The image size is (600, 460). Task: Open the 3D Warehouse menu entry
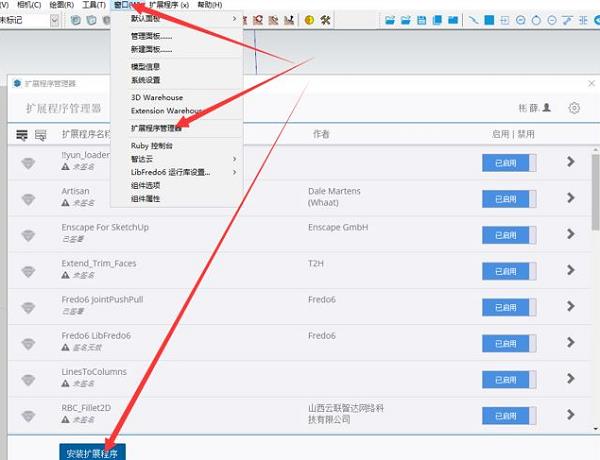coord(157,98)
